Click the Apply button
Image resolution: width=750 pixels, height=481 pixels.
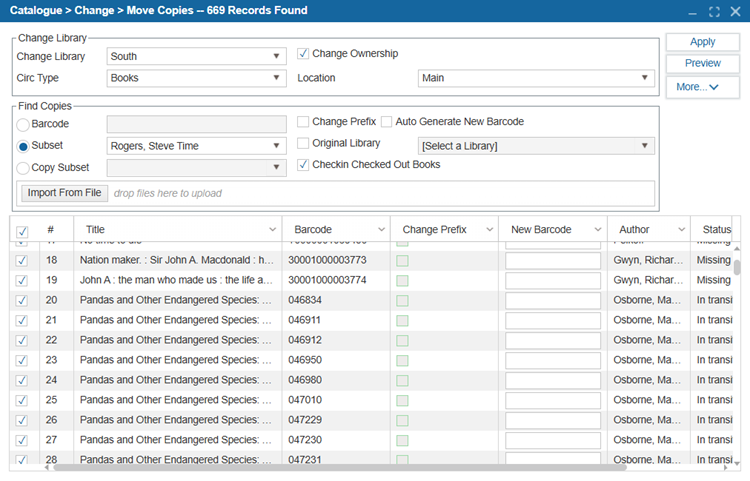tap(702, 42)
